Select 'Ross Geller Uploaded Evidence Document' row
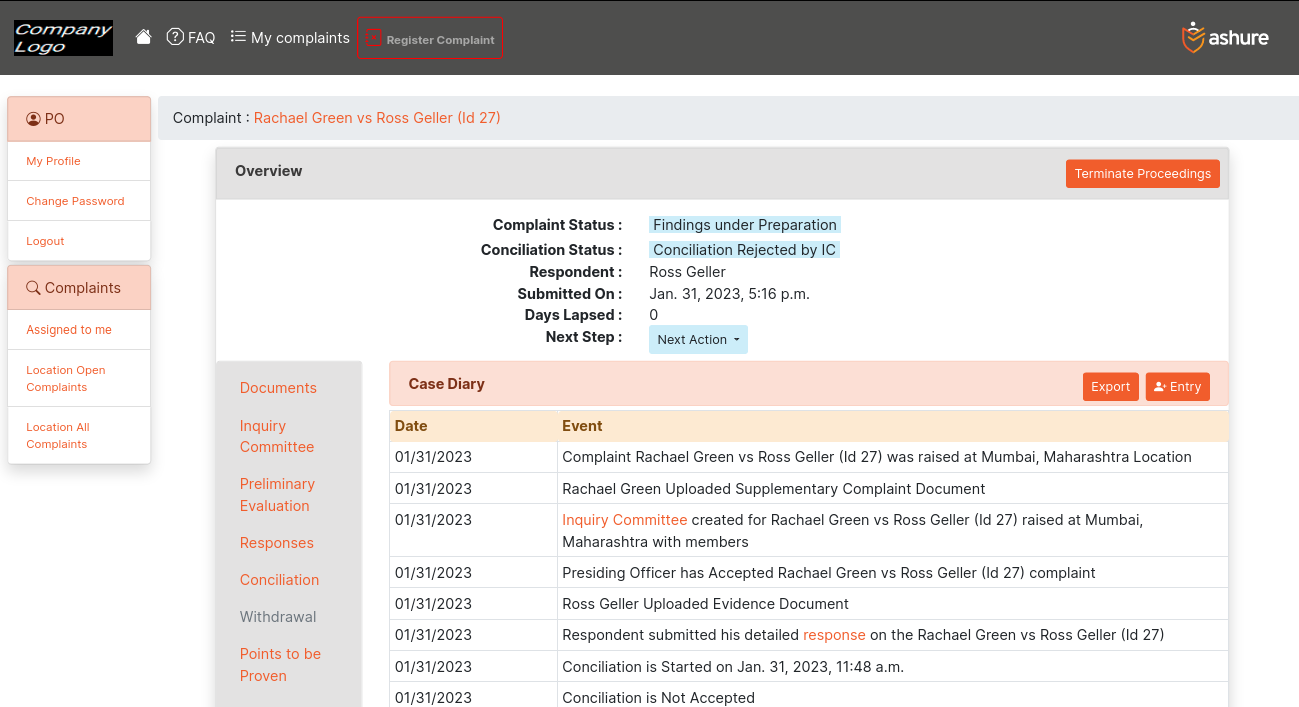The width and height of the screenshot is (1299, 707). pos(808,603)
